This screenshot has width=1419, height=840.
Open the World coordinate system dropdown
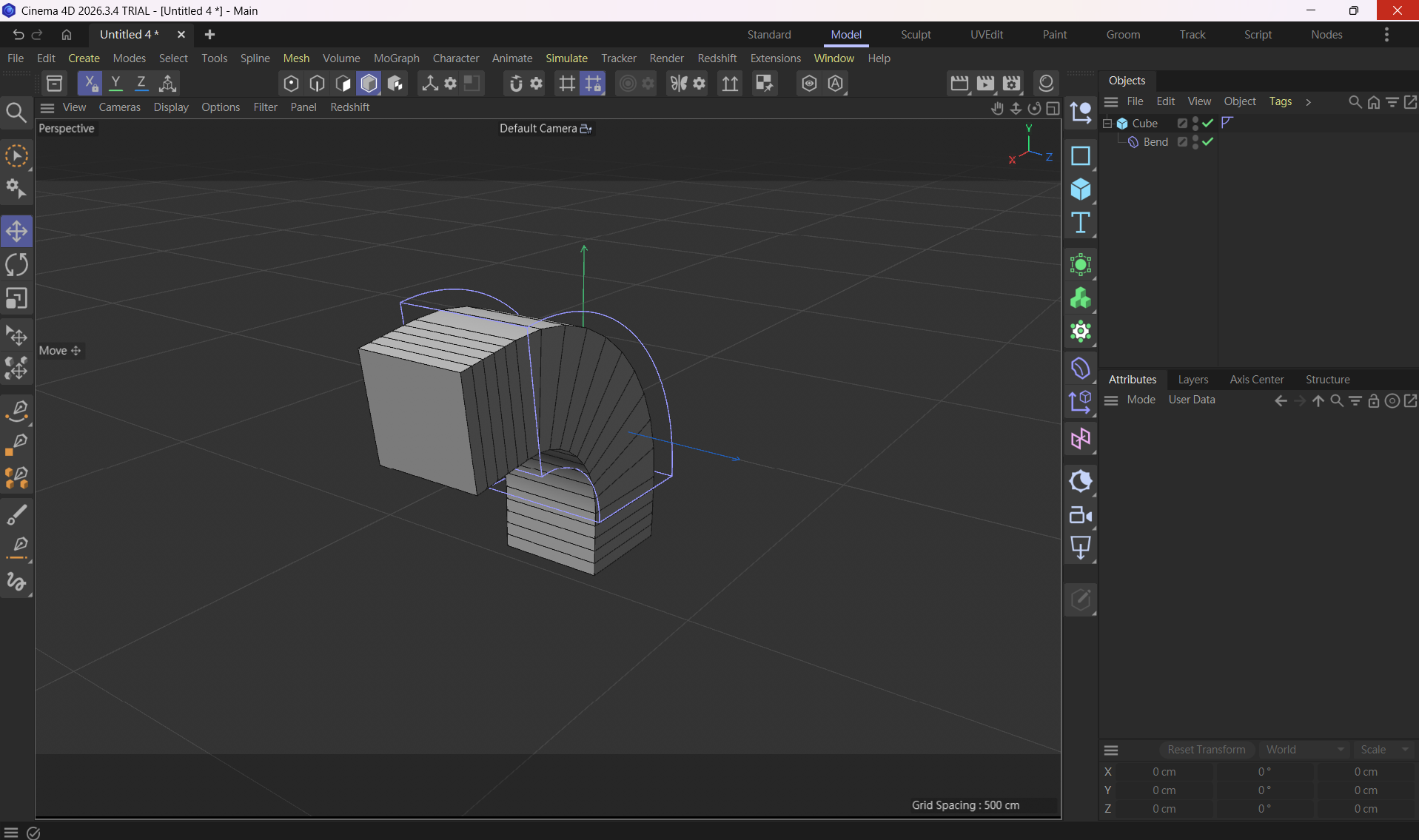click(1305, 750)
